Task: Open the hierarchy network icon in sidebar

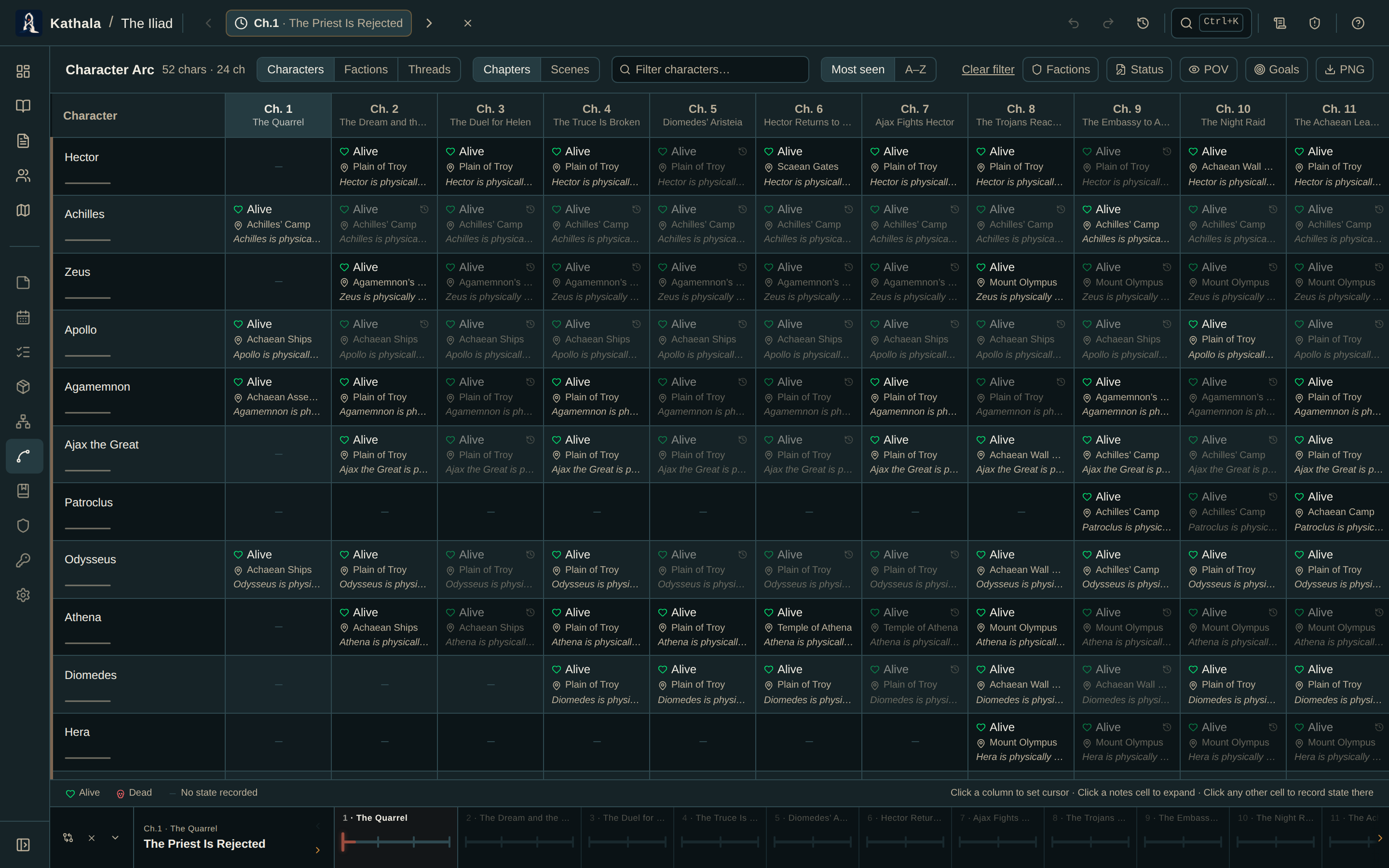Action: point(23,421)
